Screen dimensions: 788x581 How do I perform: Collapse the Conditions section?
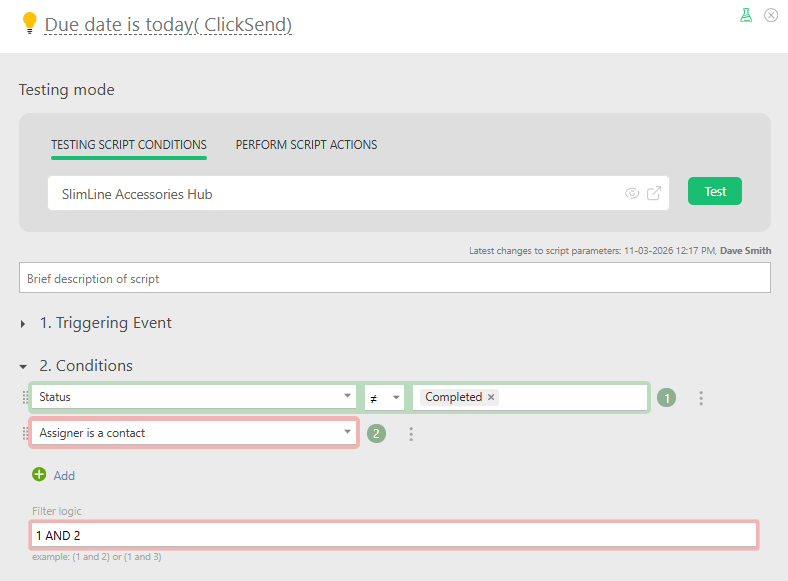[23, 366]
